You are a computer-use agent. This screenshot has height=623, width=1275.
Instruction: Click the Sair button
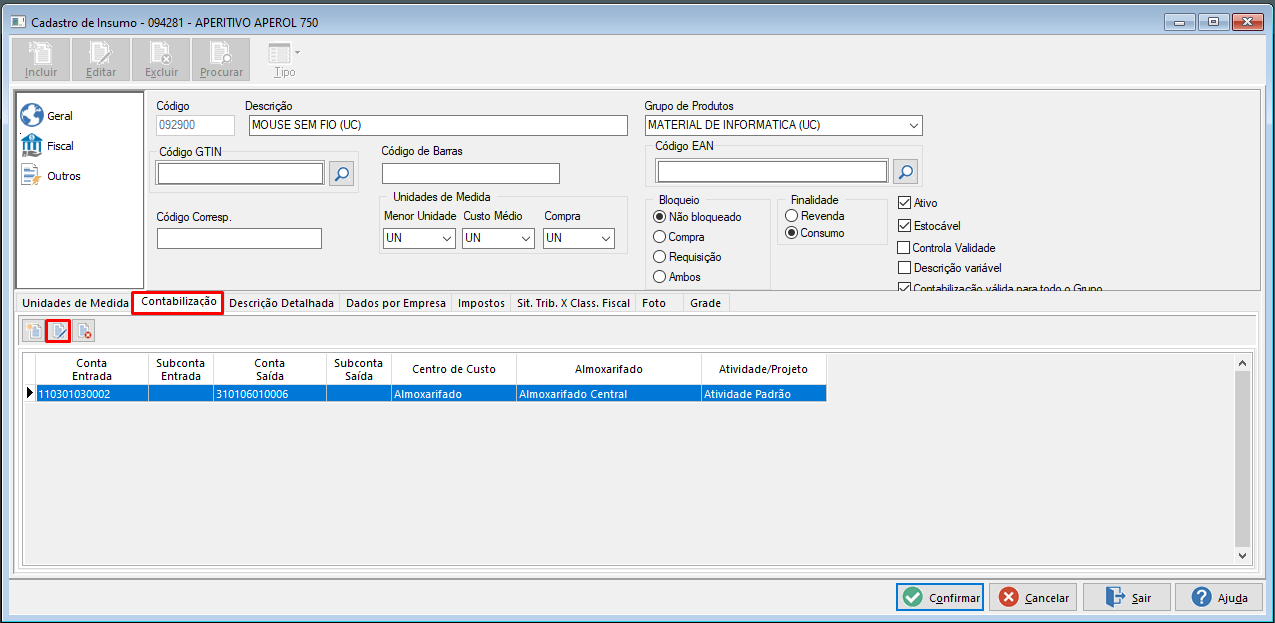coord(1127,597)
